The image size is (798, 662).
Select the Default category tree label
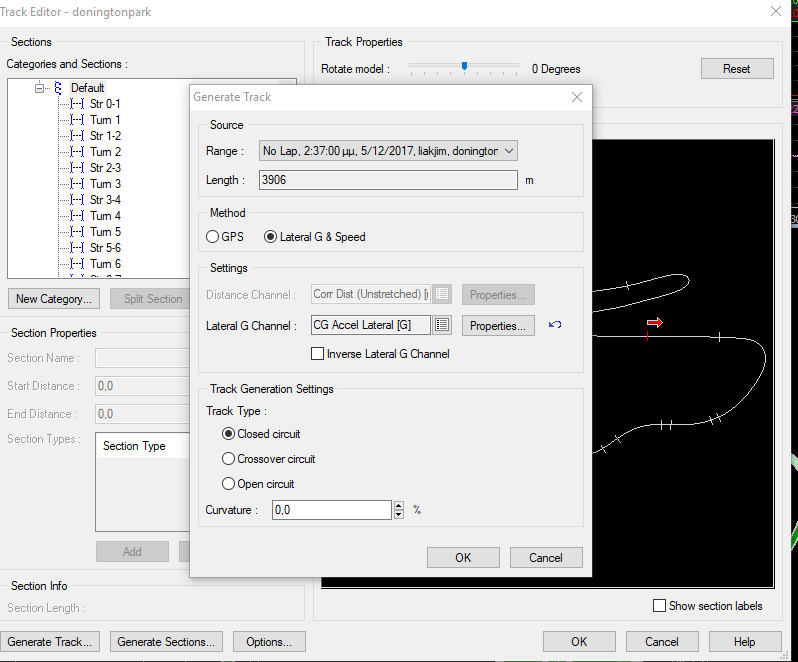[88, 88]
